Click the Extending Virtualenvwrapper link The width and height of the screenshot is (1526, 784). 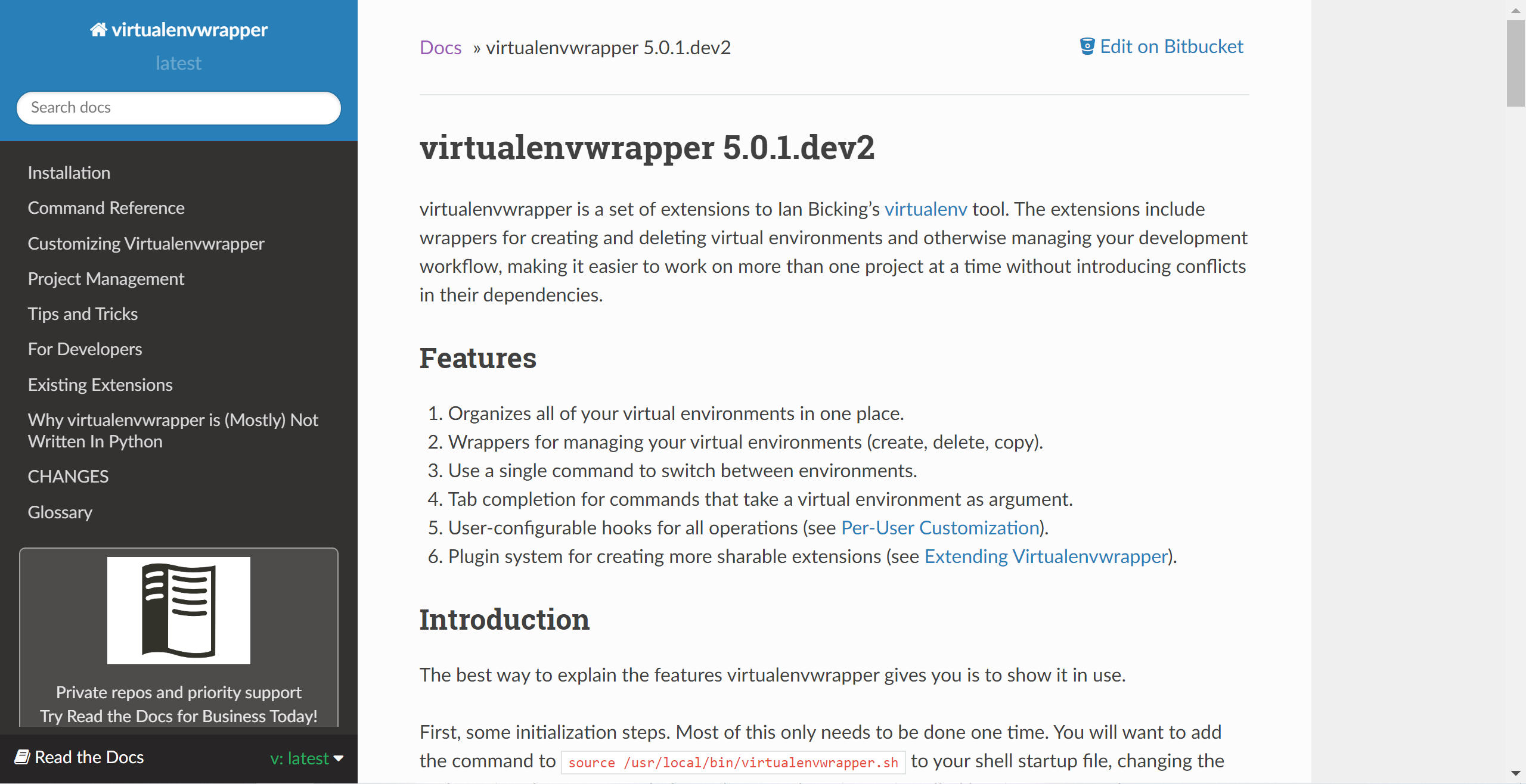point(1045,556)
